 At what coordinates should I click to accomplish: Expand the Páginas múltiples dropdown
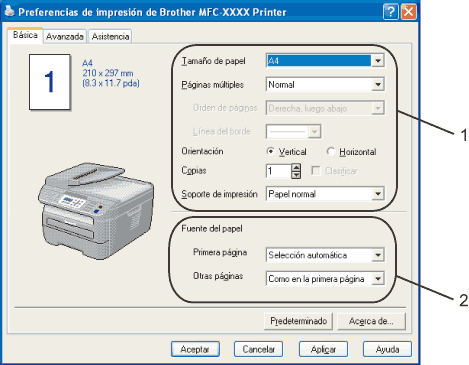[x=325, y=84]
